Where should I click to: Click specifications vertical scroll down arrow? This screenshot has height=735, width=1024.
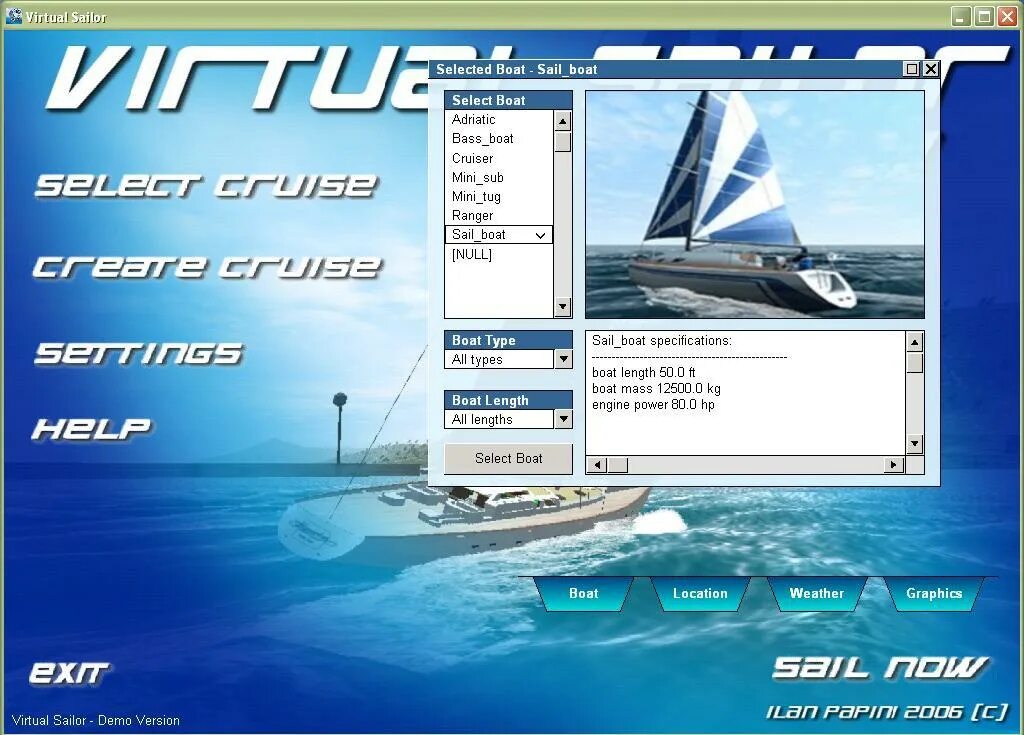(914, 444)
